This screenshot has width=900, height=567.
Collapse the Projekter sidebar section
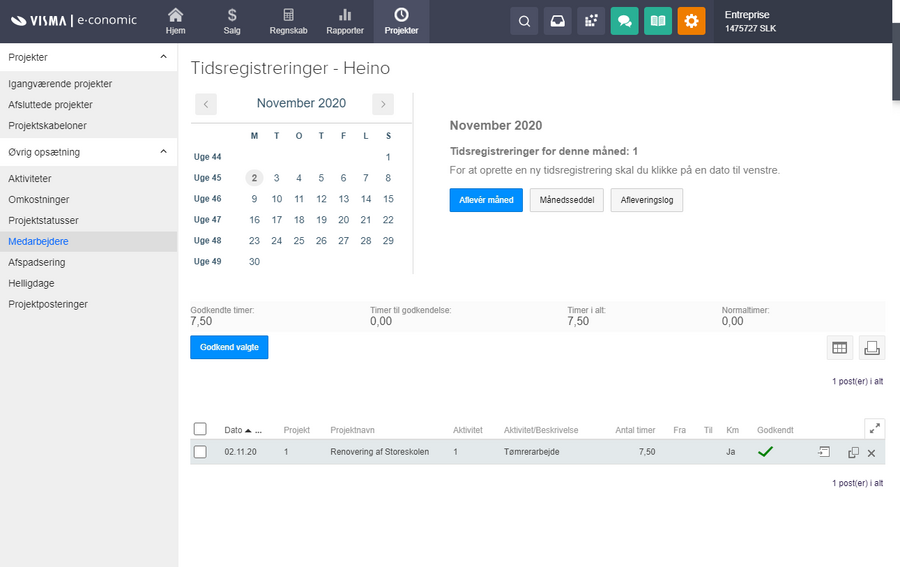coord(163,57)
